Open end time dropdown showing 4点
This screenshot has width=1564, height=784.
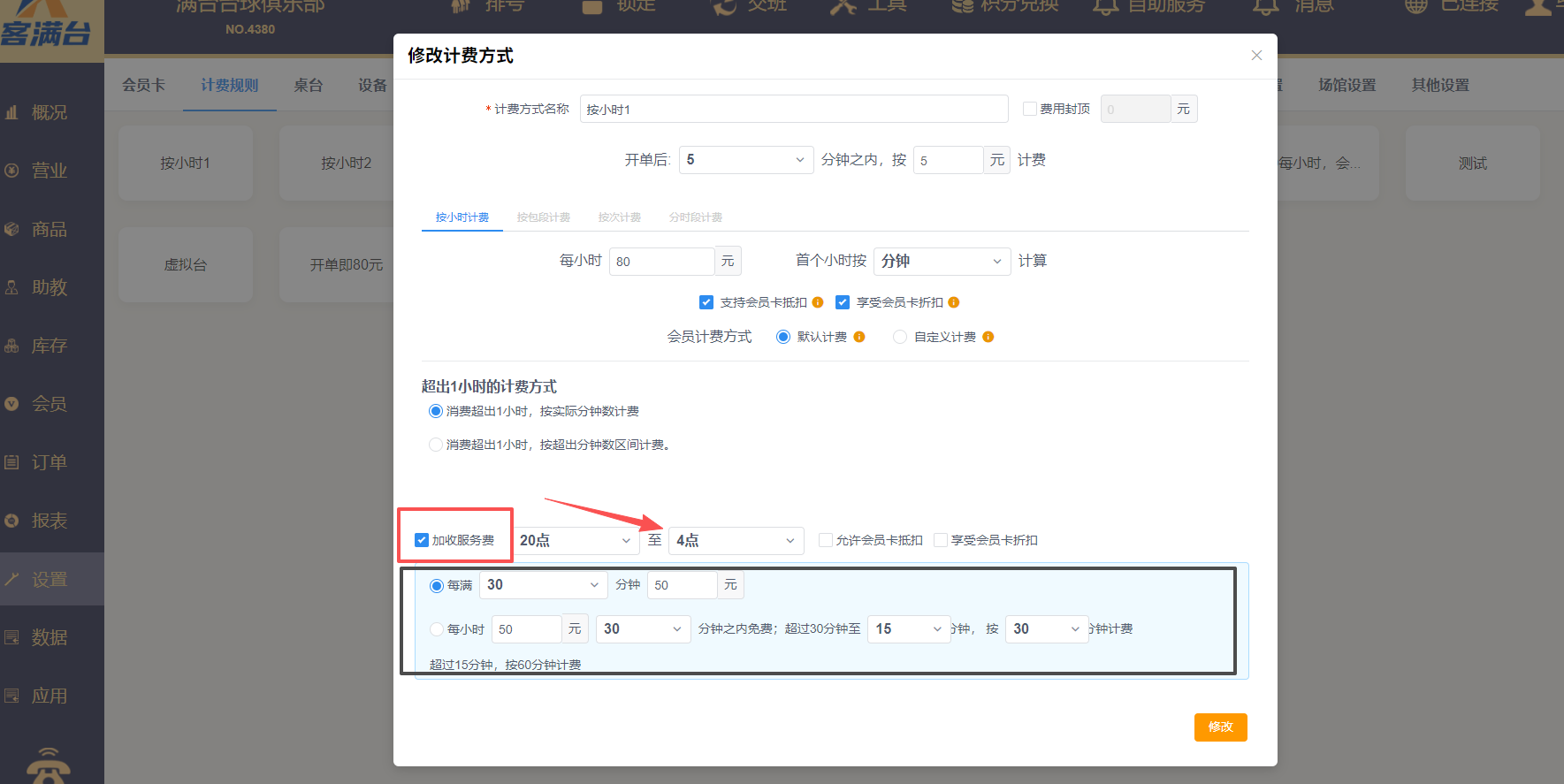tap(736, 541)
